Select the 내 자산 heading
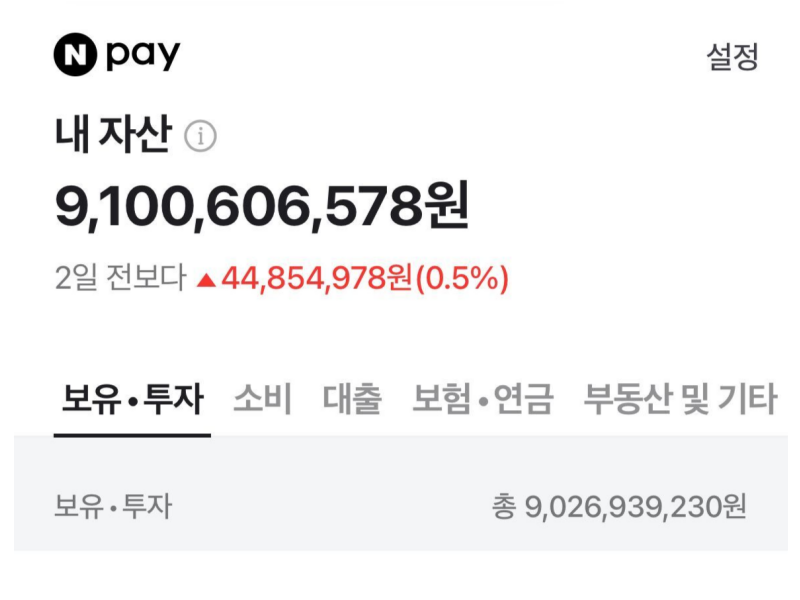The width and height of the screenshot is (800, 600). coord(113,134)
